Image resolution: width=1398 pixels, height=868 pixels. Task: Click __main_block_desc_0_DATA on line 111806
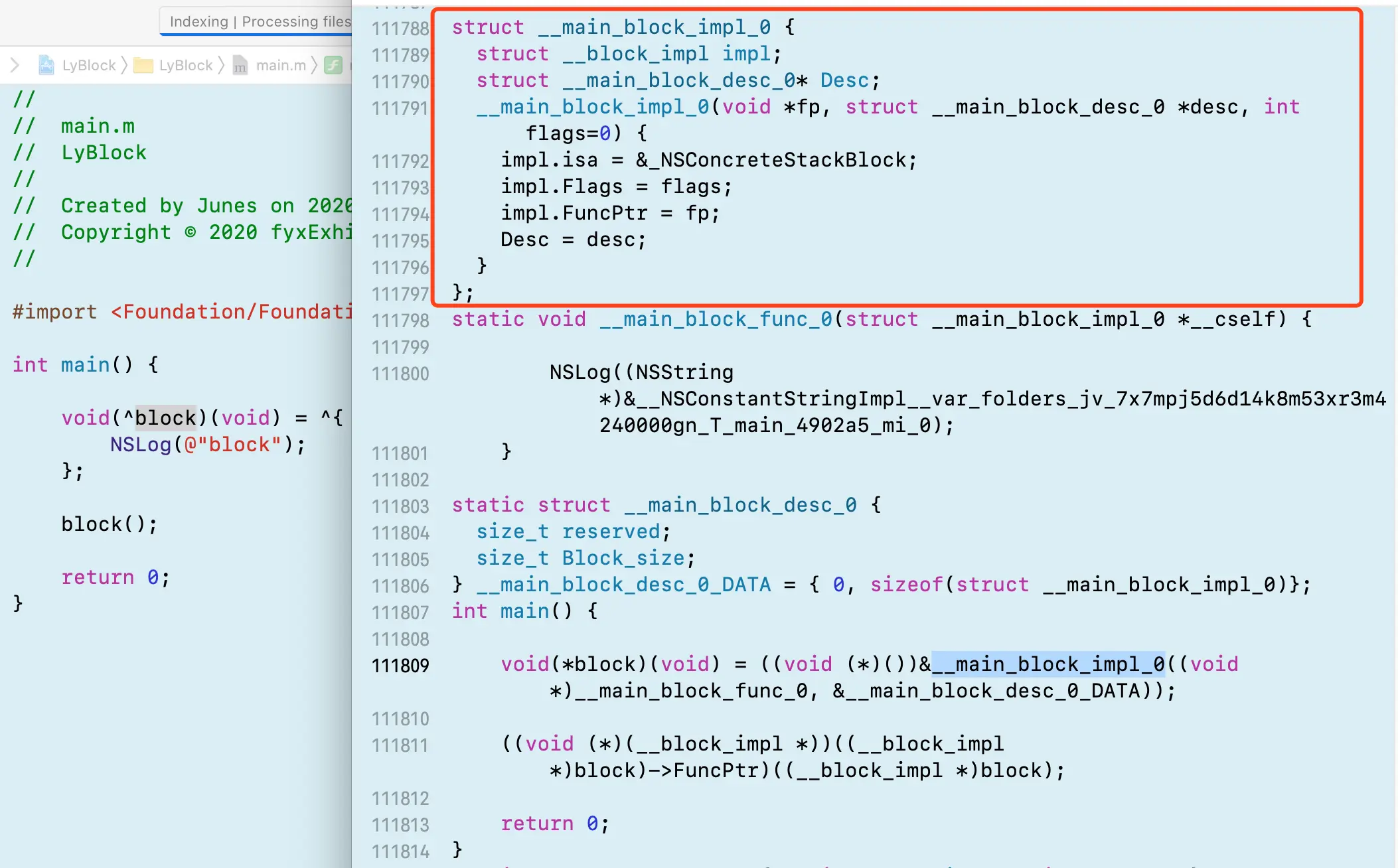click(624, 585)
